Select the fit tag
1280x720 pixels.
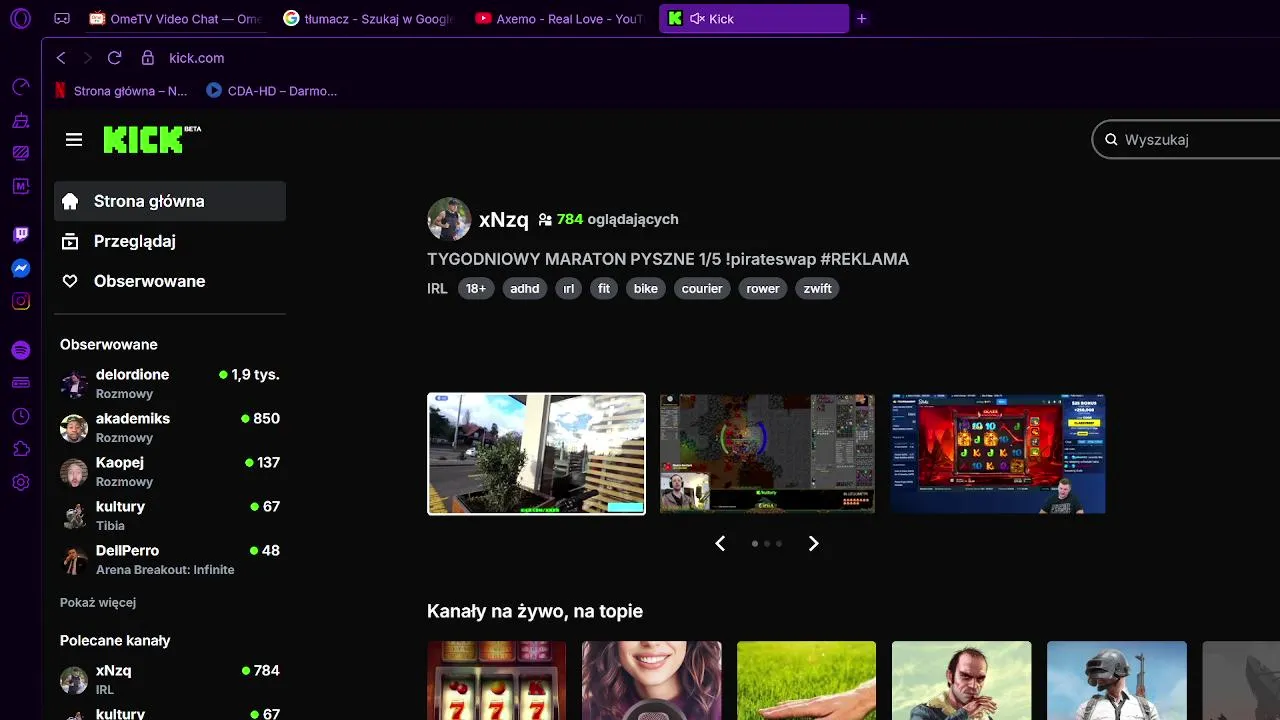(604, 288)
